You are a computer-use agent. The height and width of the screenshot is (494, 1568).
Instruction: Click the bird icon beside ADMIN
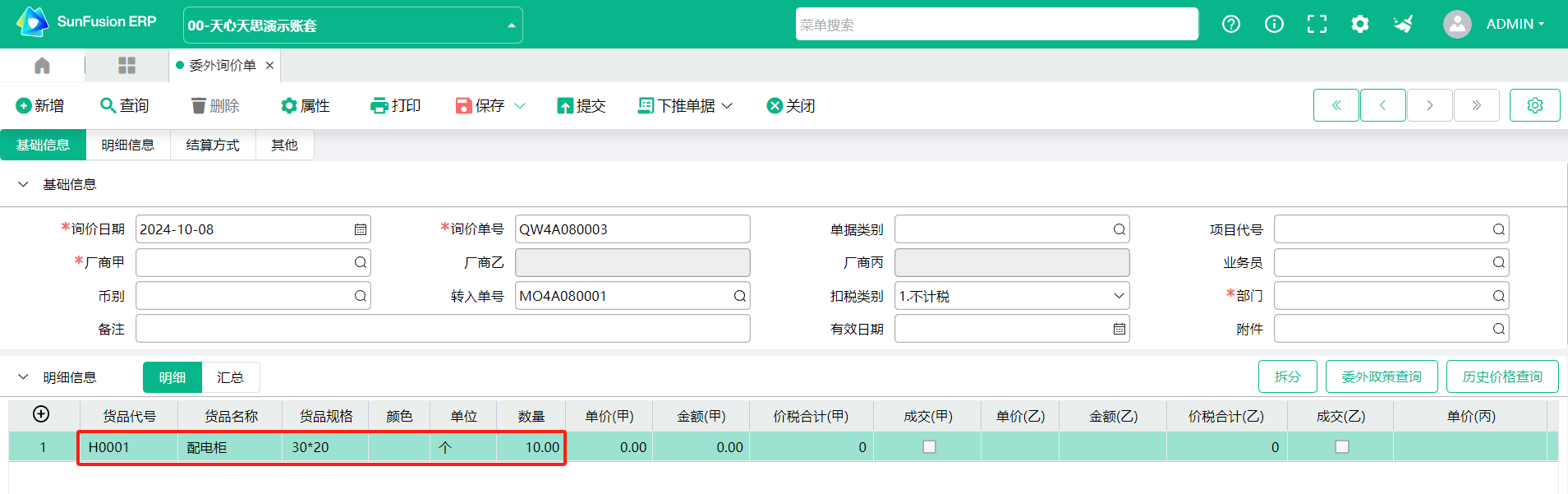coord(1403,24)
